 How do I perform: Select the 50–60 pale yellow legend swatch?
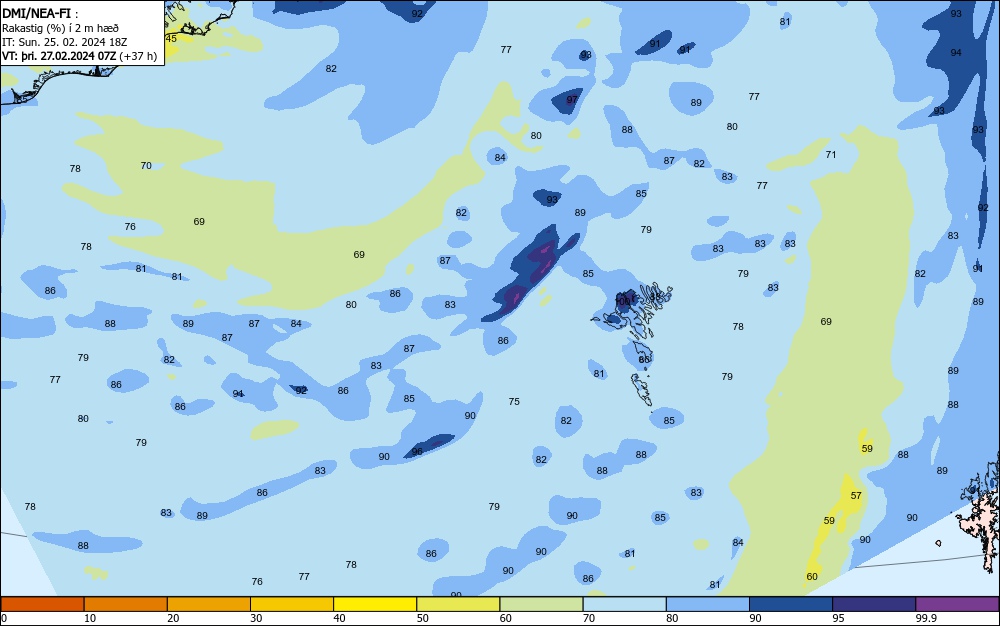point(458,604)
